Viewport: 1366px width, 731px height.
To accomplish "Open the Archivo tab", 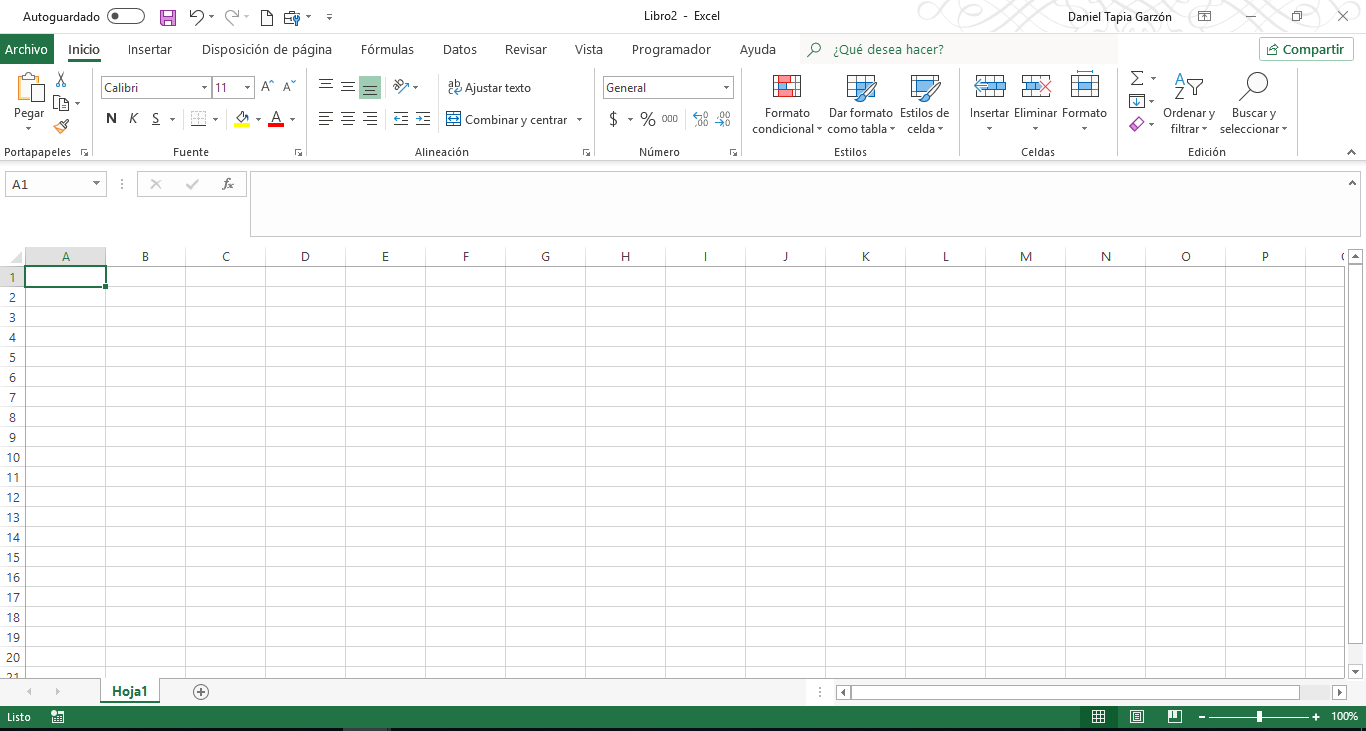I will tap(26, 49).
